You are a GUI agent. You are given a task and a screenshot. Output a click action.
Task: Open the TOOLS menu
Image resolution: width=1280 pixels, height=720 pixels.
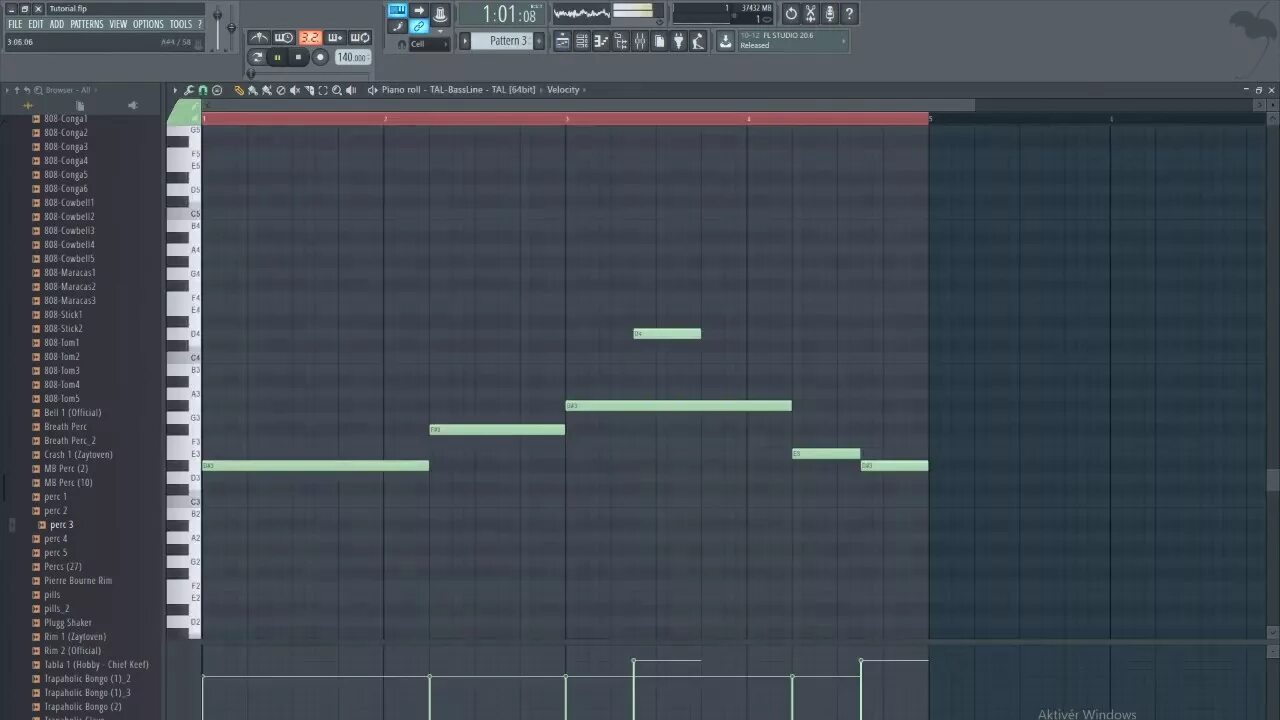pos(180,24)
